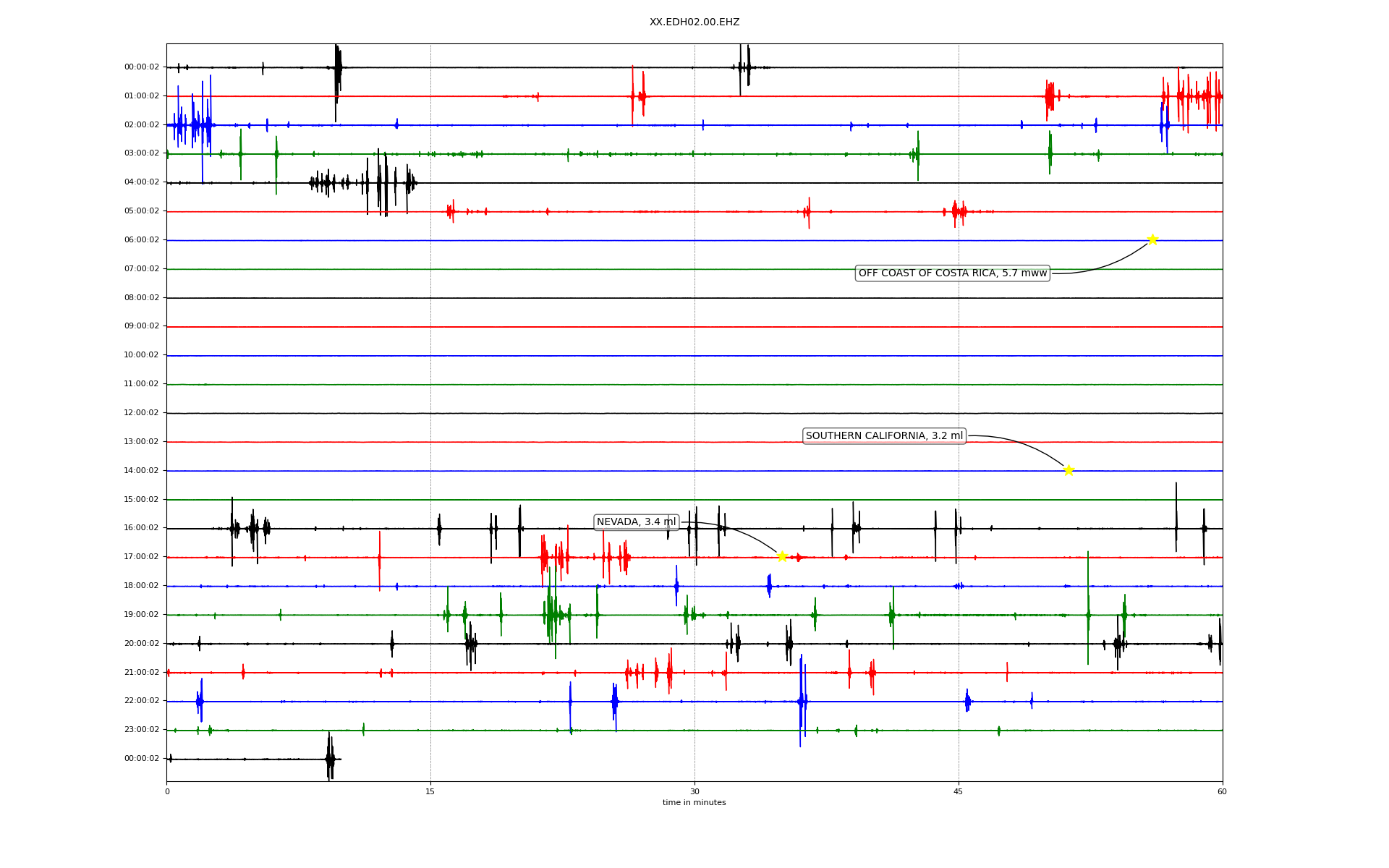Click the Costa Rica earthquake star marker
Image resolution: width=1389 pixels, height=868 pixels.
click(1152, 239)
